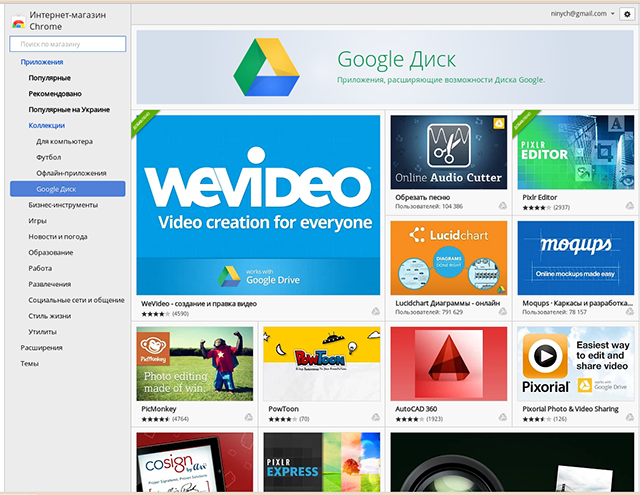
Task: Select highlighted Google Диск collection
Action: click(68, 189)
